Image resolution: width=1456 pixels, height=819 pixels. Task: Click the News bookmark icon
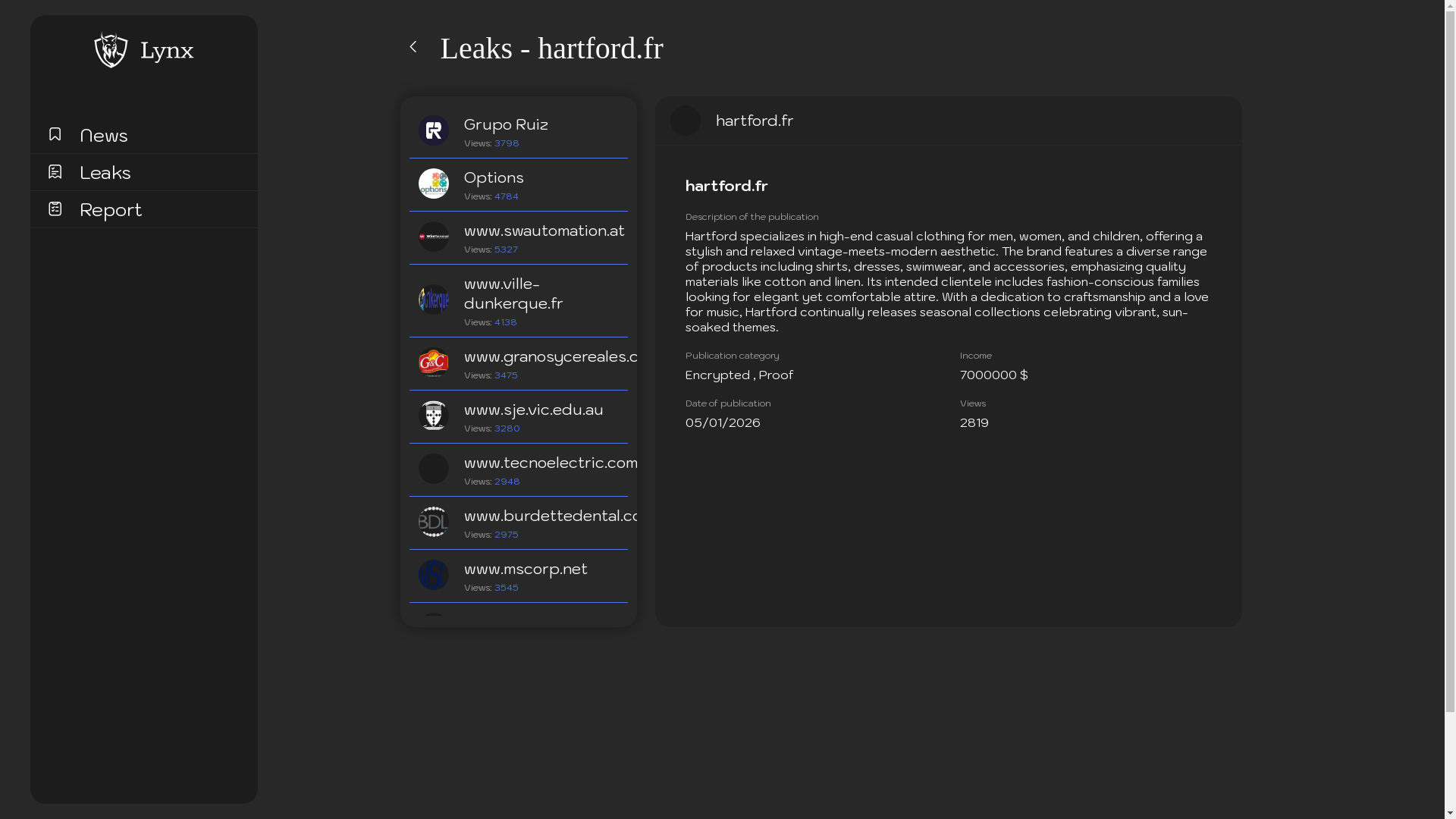point(55,134)
